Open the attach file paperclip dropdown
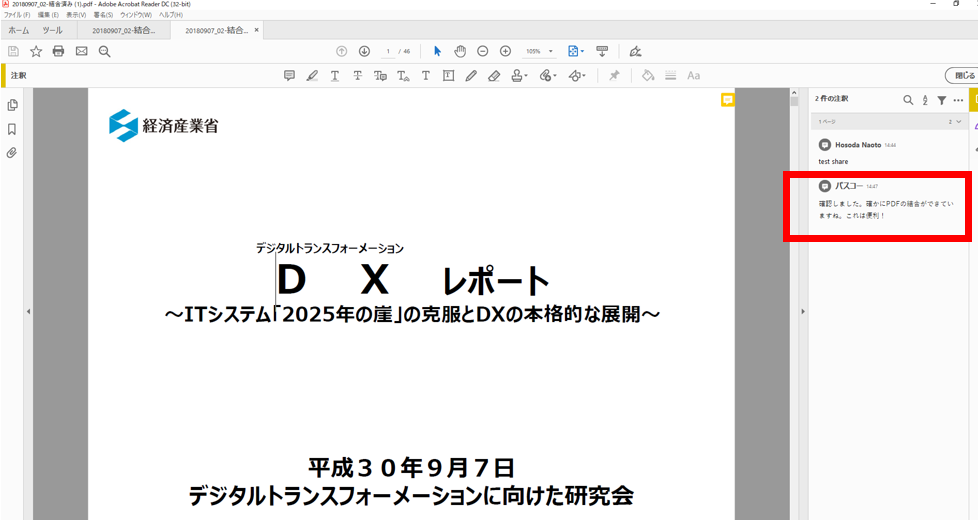 548,75
